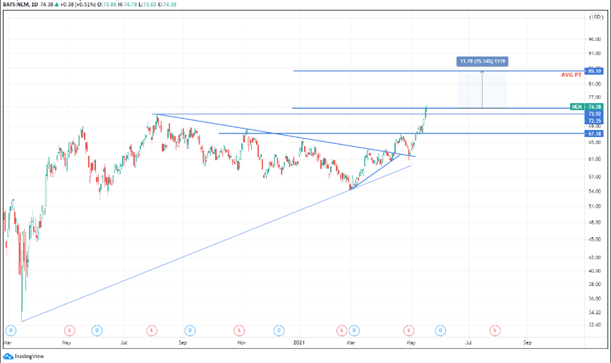Open dividend marker D near first Mar label
This screenshot has width=611, height=363.
coord(11,331)
